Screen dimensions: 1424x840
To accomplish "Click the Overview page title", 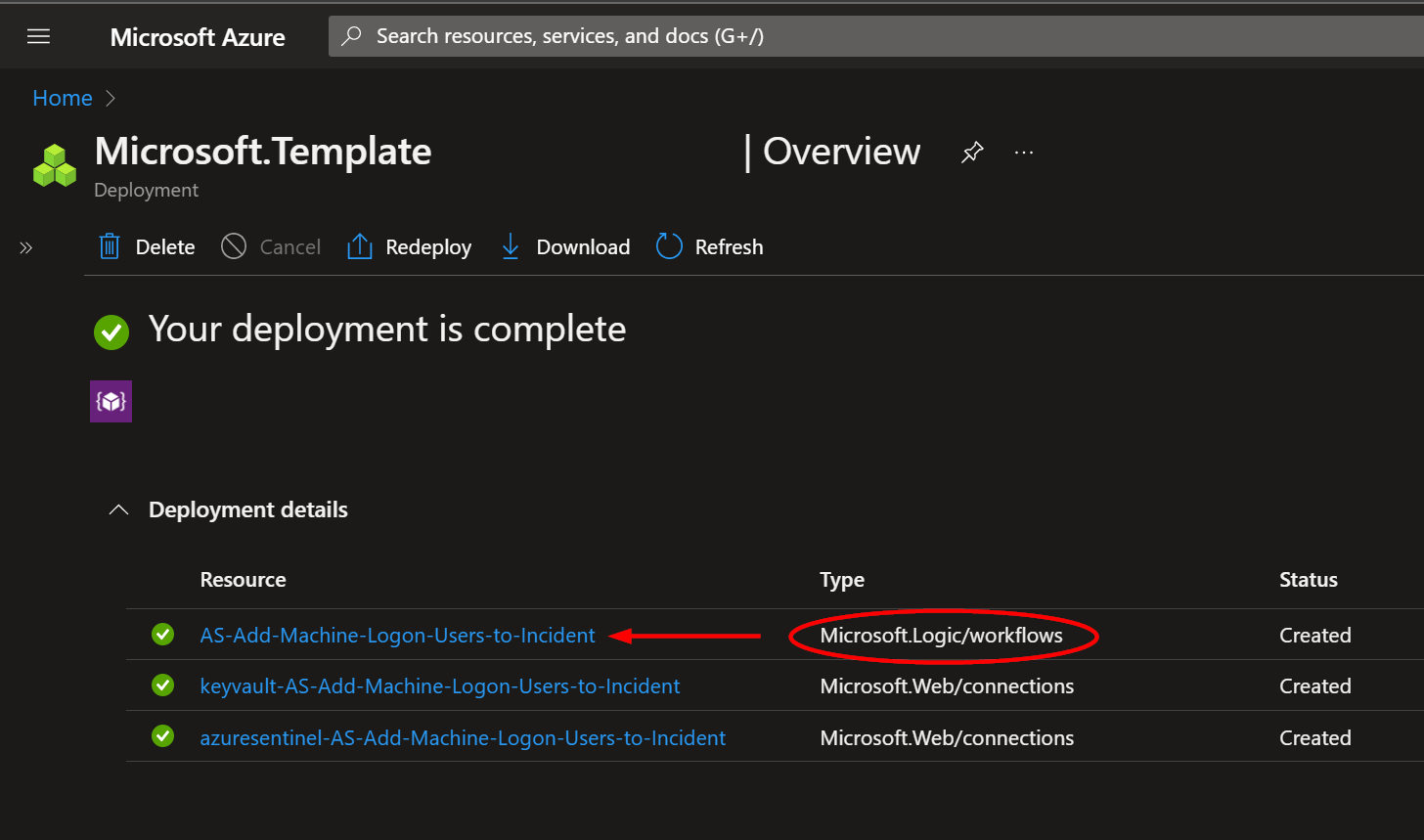I will tap(841, 152).
